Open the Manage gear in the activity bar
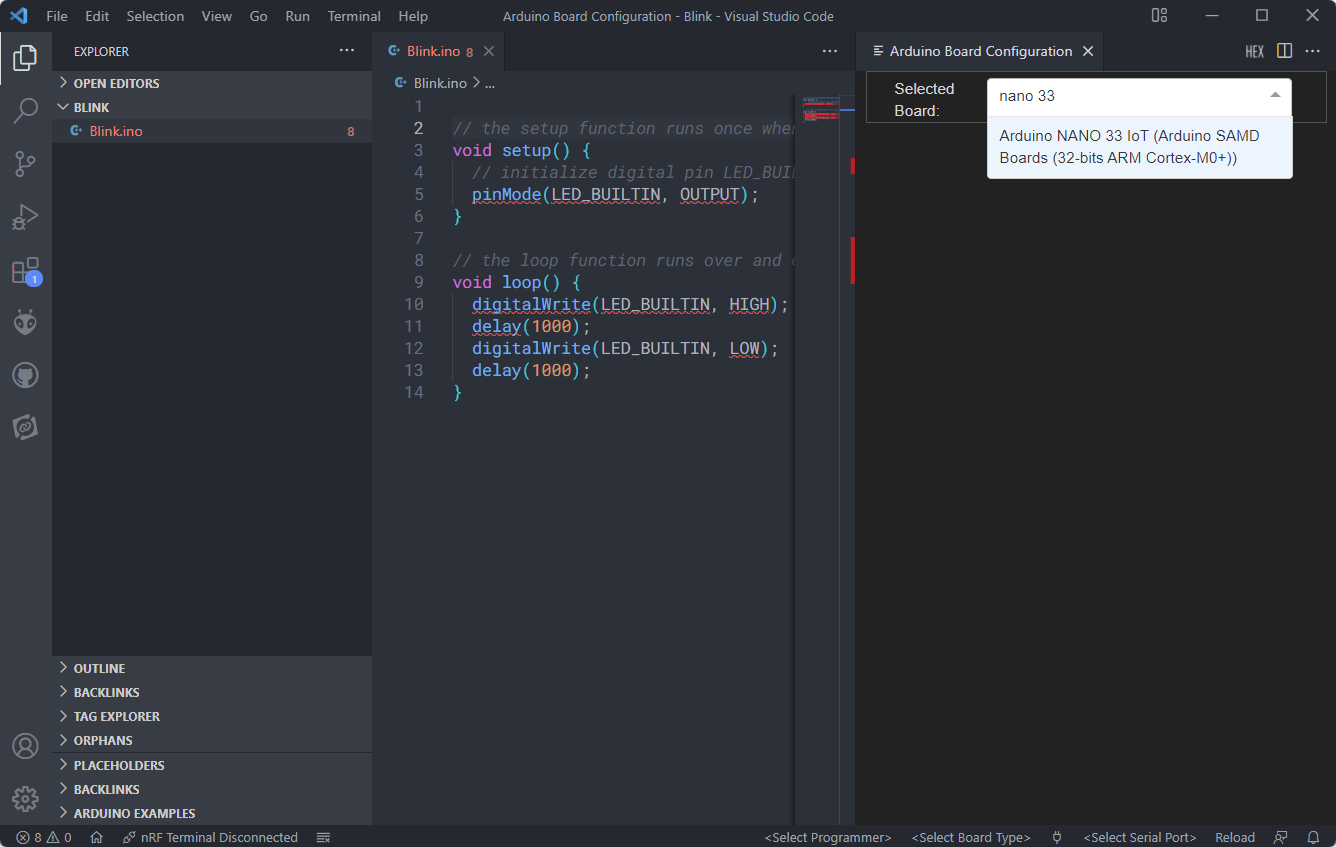The height and width of the screenshot is (847, 1336). click(25, 799)
